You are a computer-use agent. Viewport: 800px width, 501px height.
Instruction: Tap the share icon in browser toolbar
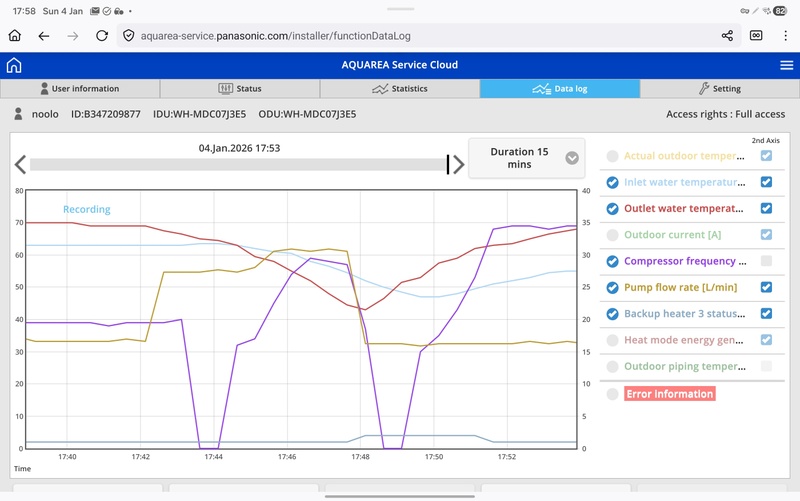727,35
